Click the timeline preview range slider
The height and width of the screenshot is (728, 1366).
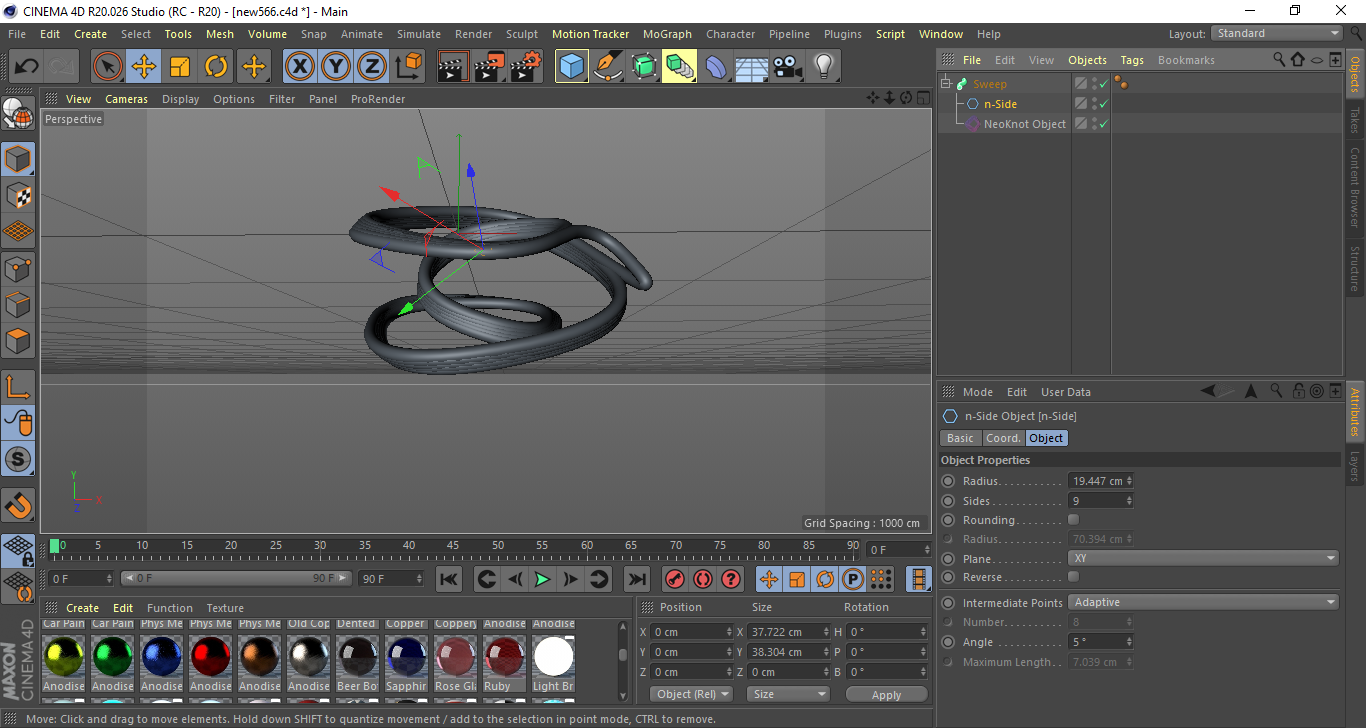click(x=236, y=578)
